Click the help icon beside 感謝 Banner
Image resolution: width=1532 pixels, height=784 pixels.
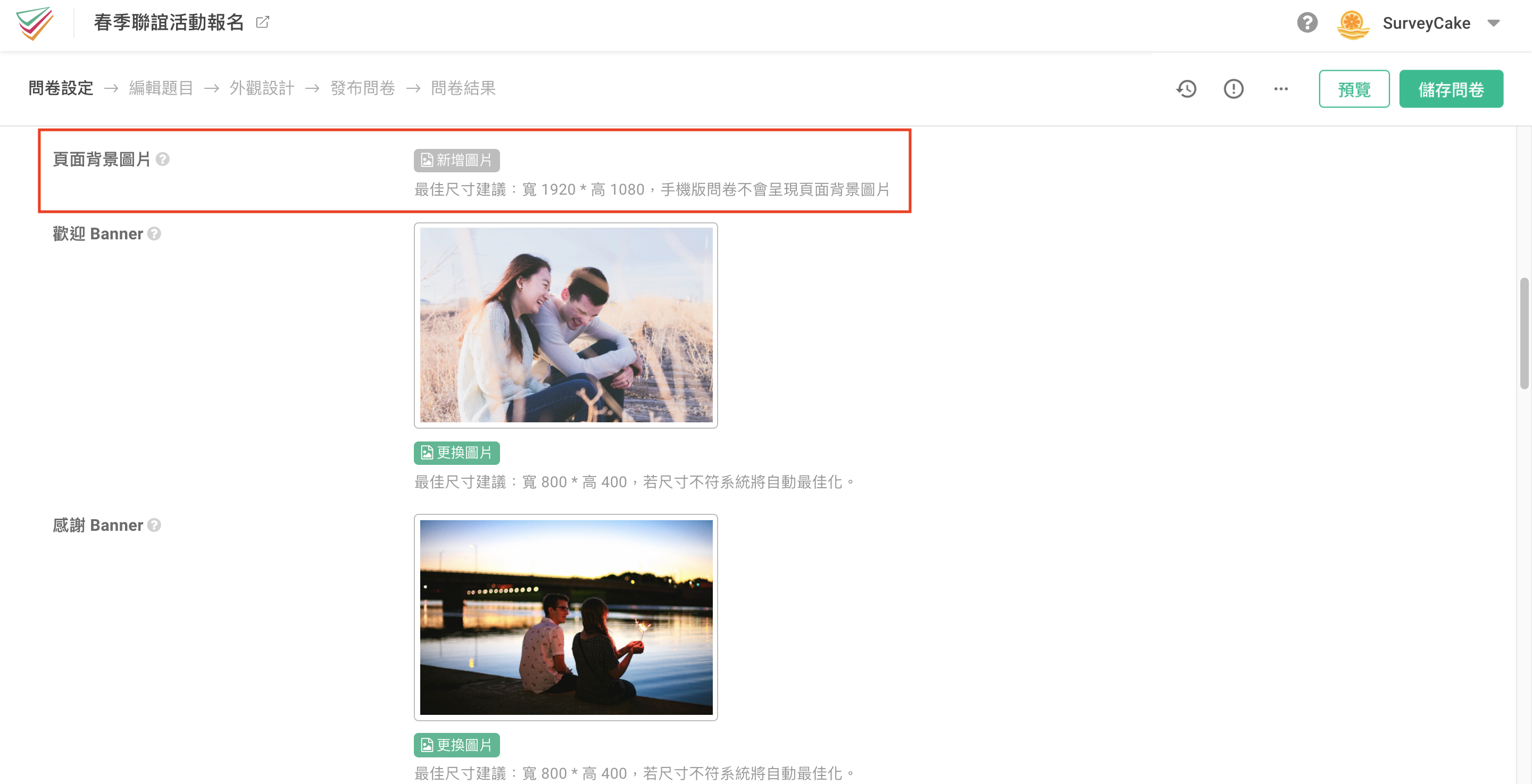tap(154, 526)
